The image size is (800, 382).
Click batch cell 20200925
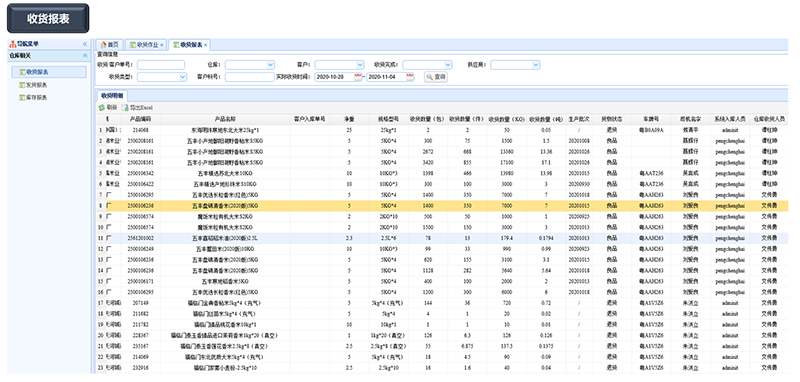580,217
